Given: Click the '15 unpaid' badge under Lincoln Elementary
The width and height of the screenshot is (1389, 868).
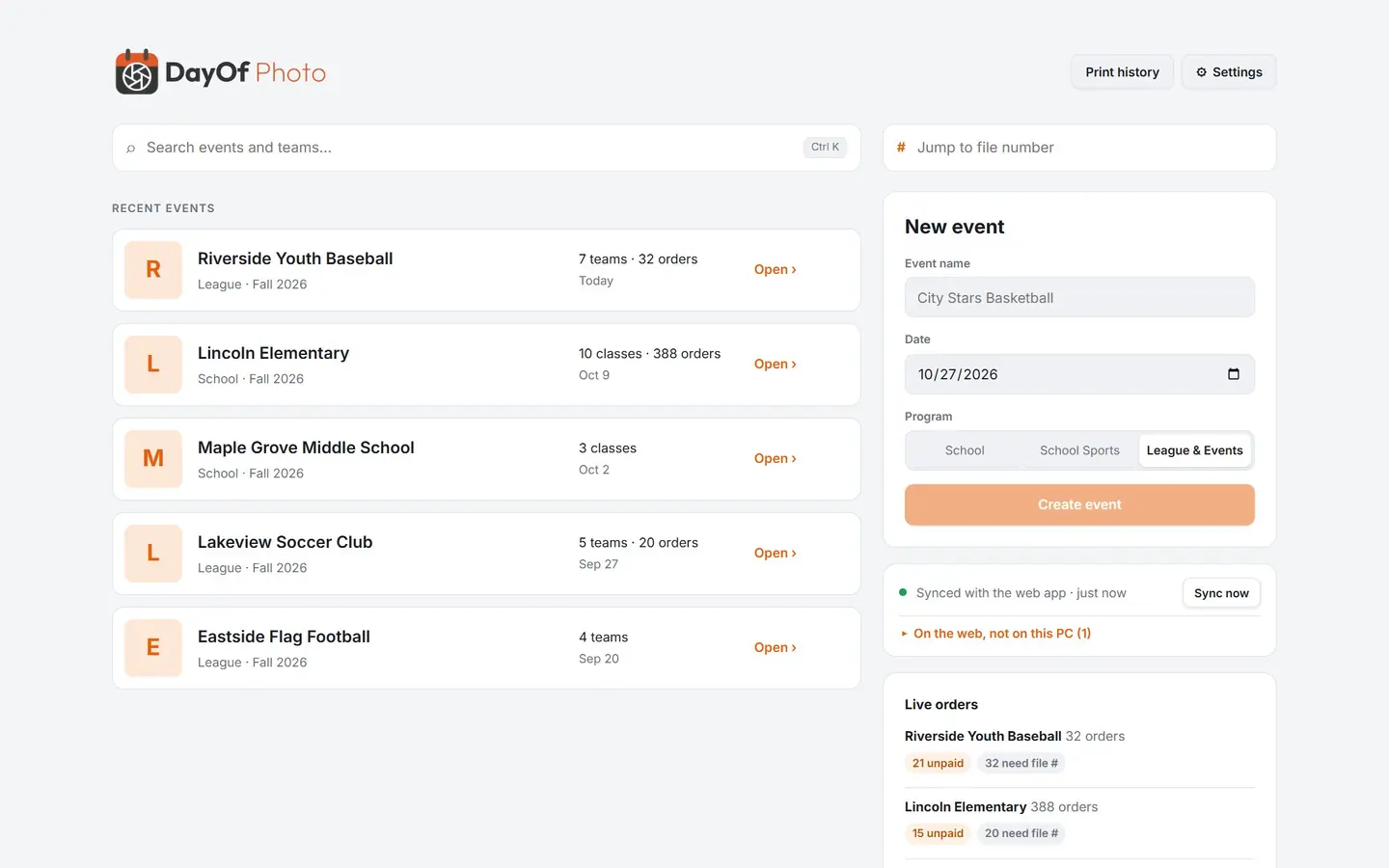Looking at the screenshot, I should 938,833.
